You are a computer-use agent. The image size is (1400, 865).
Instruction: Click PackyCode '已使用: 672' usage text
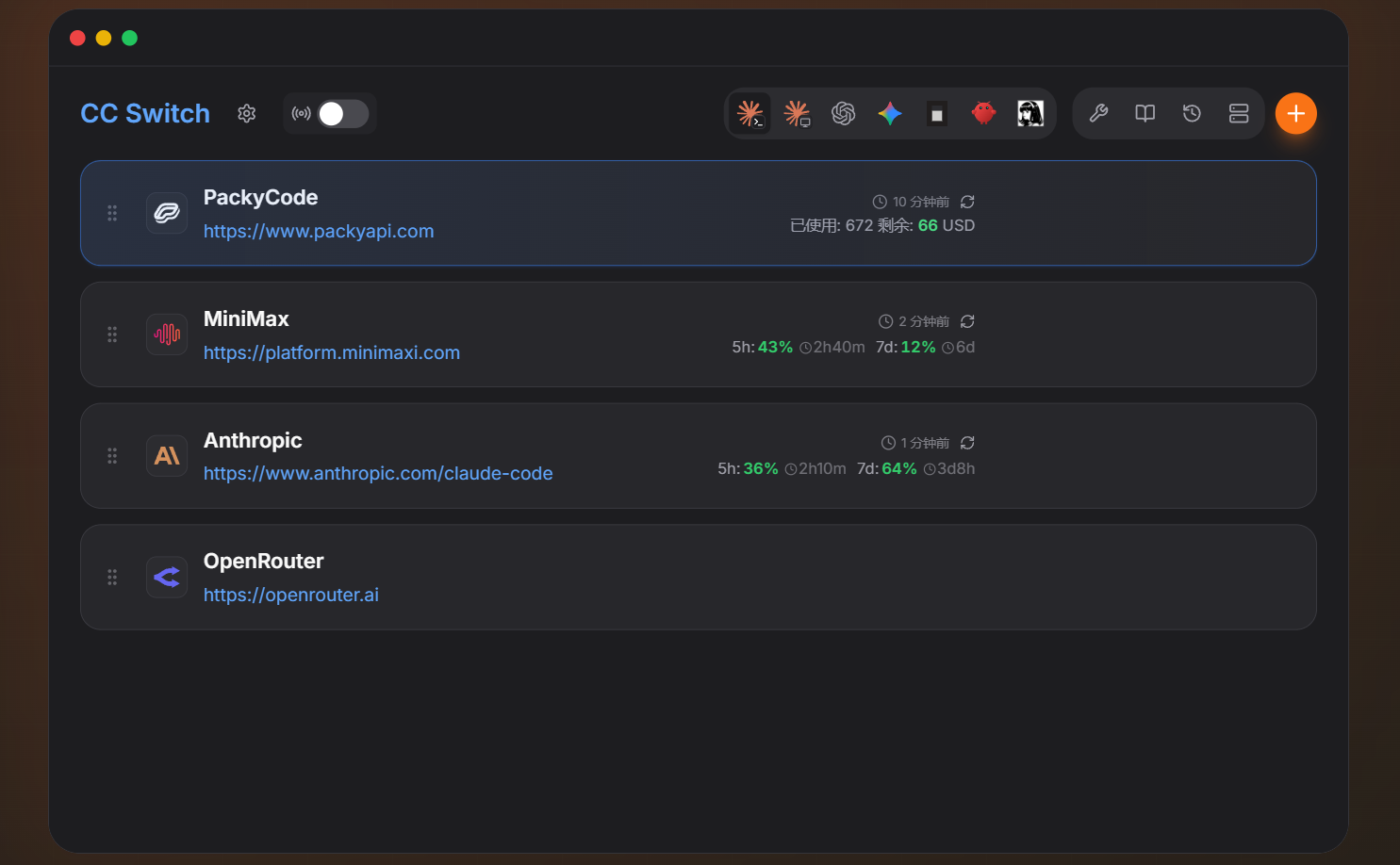tap(832, 225)
